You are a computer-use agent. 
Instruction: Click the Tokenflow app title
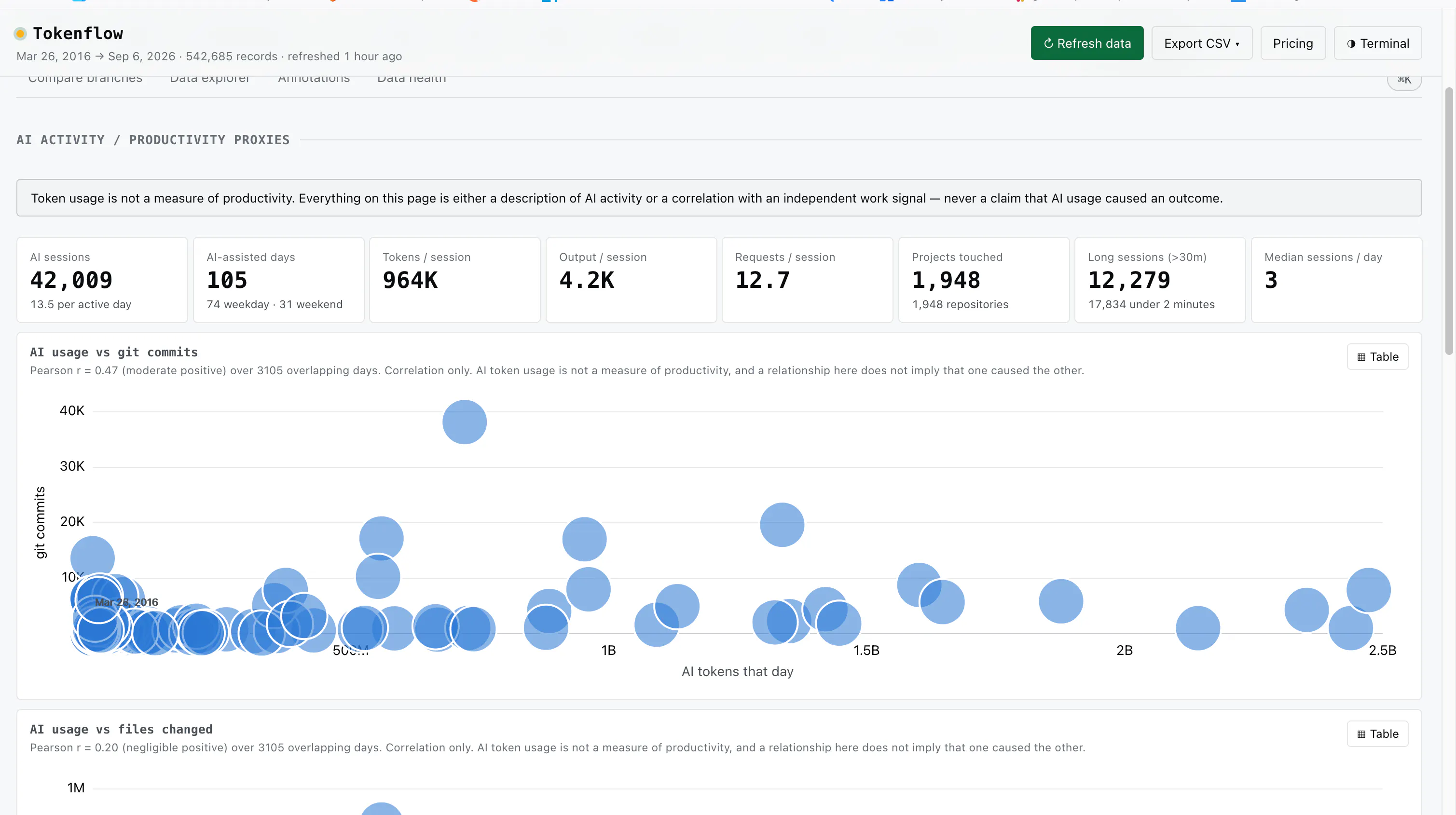tap(78, 33)
